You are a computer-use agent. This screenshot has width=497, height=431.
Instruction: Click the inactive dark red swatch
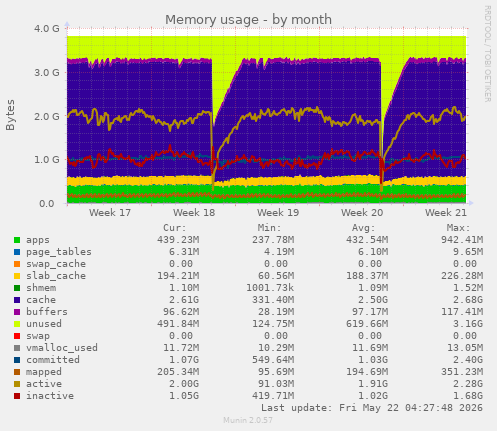[x=17, y=396]
